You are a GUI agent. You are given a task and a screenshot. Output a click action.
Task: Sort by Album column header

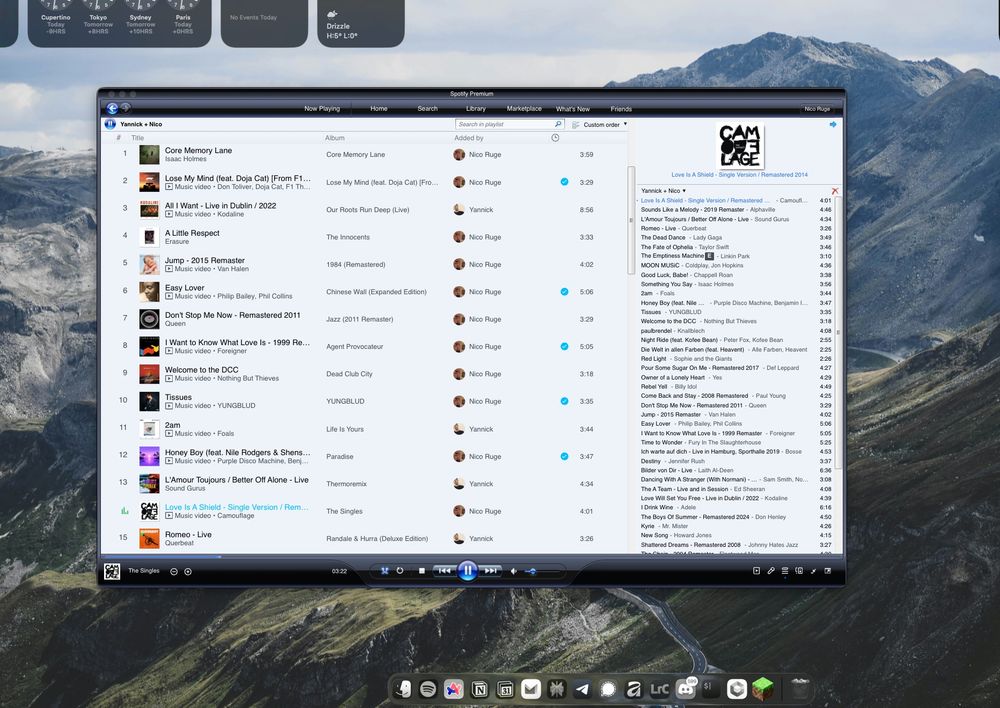click(x=335, y=138)
